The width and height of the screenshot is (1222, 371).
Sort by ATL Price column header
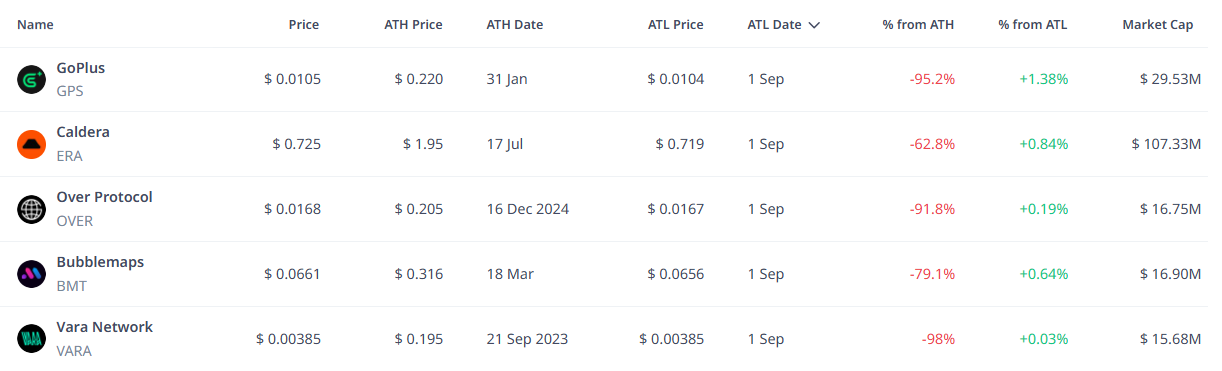676,24
